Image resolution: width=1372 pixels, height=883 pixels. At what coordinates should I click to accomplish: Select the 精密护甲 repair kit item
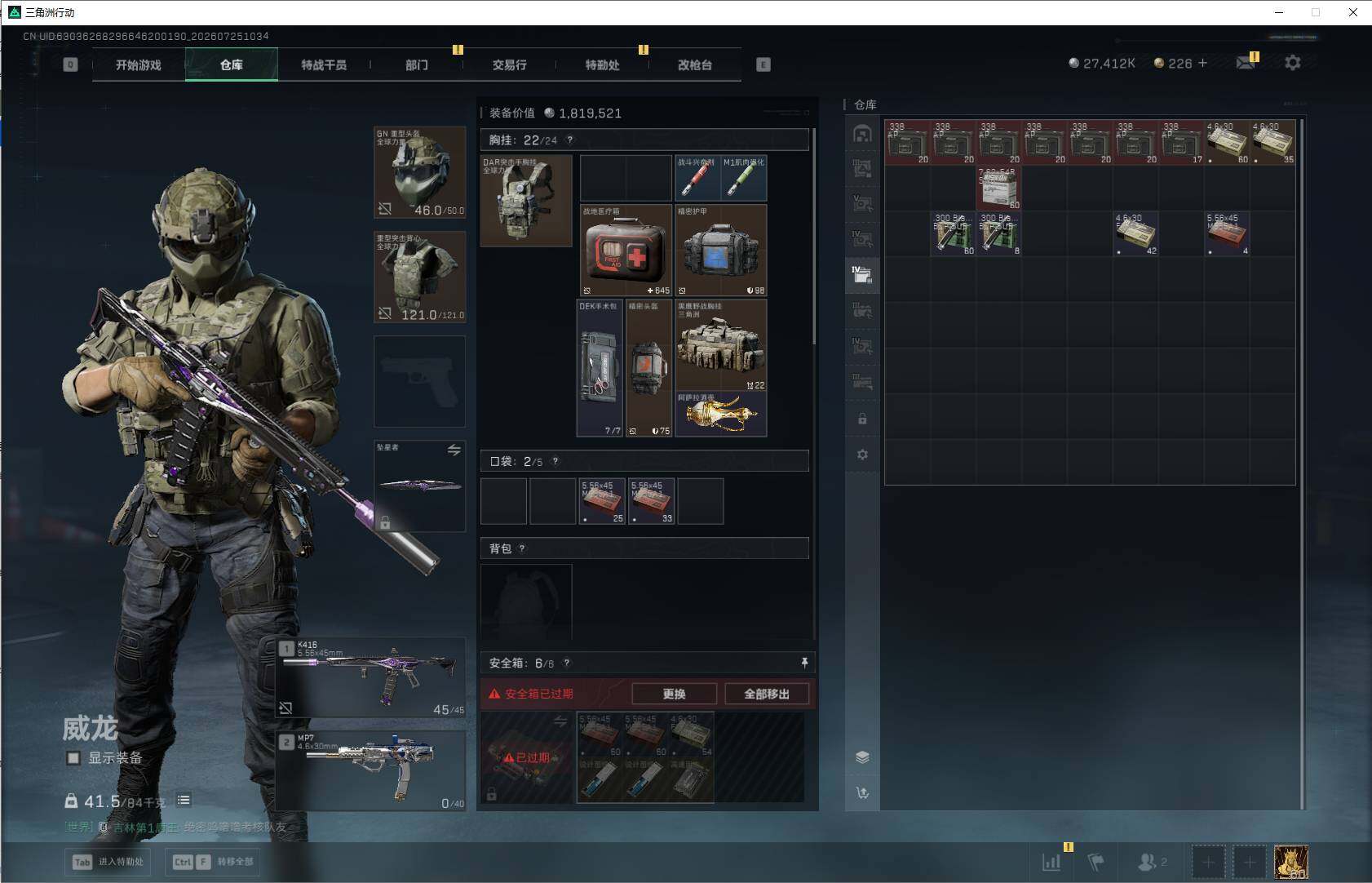[x=721, y=250]
